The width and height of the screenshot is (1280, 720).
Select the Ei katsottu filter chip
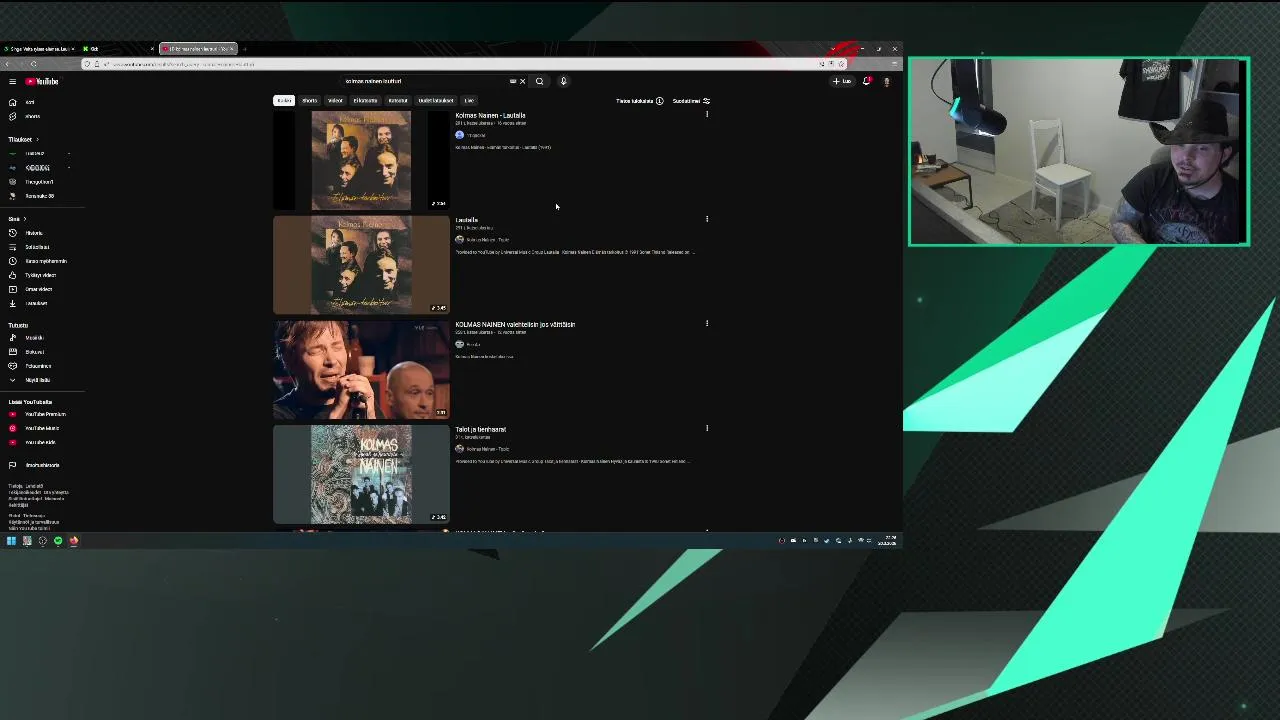(x=365, y=100)
